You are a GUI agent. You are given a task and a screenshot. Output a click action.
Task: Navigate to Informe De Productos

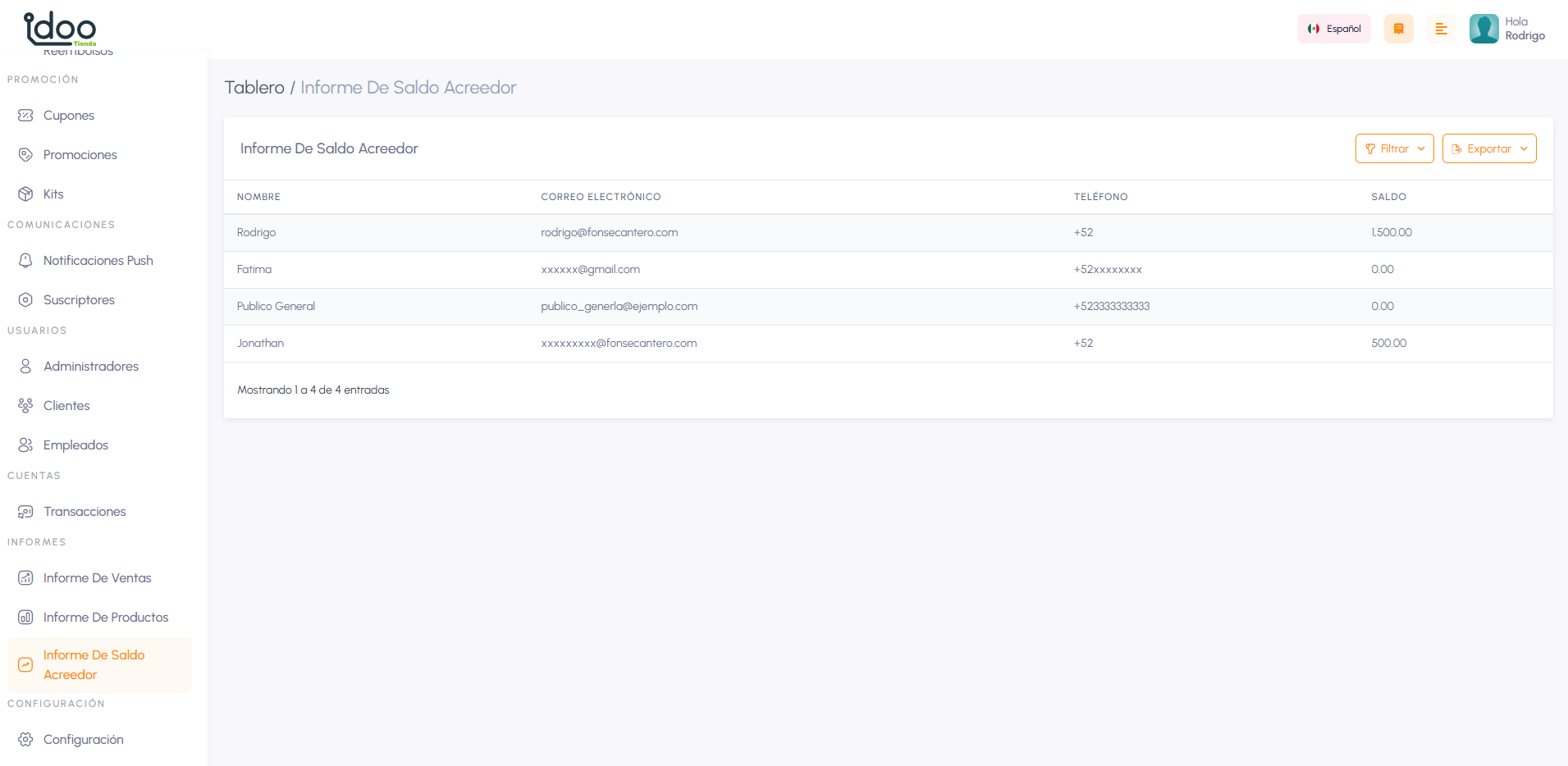(x=106, y=618)
